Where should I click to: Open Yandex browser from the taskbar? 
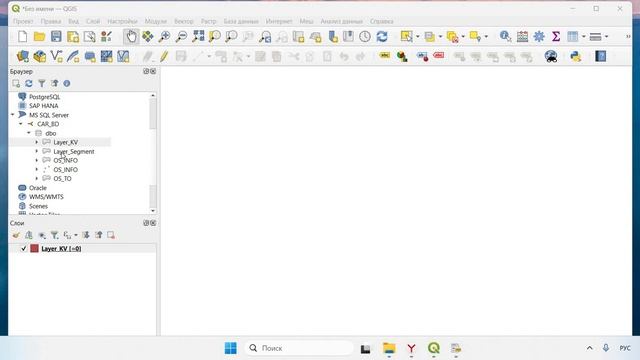coord(411,348)
